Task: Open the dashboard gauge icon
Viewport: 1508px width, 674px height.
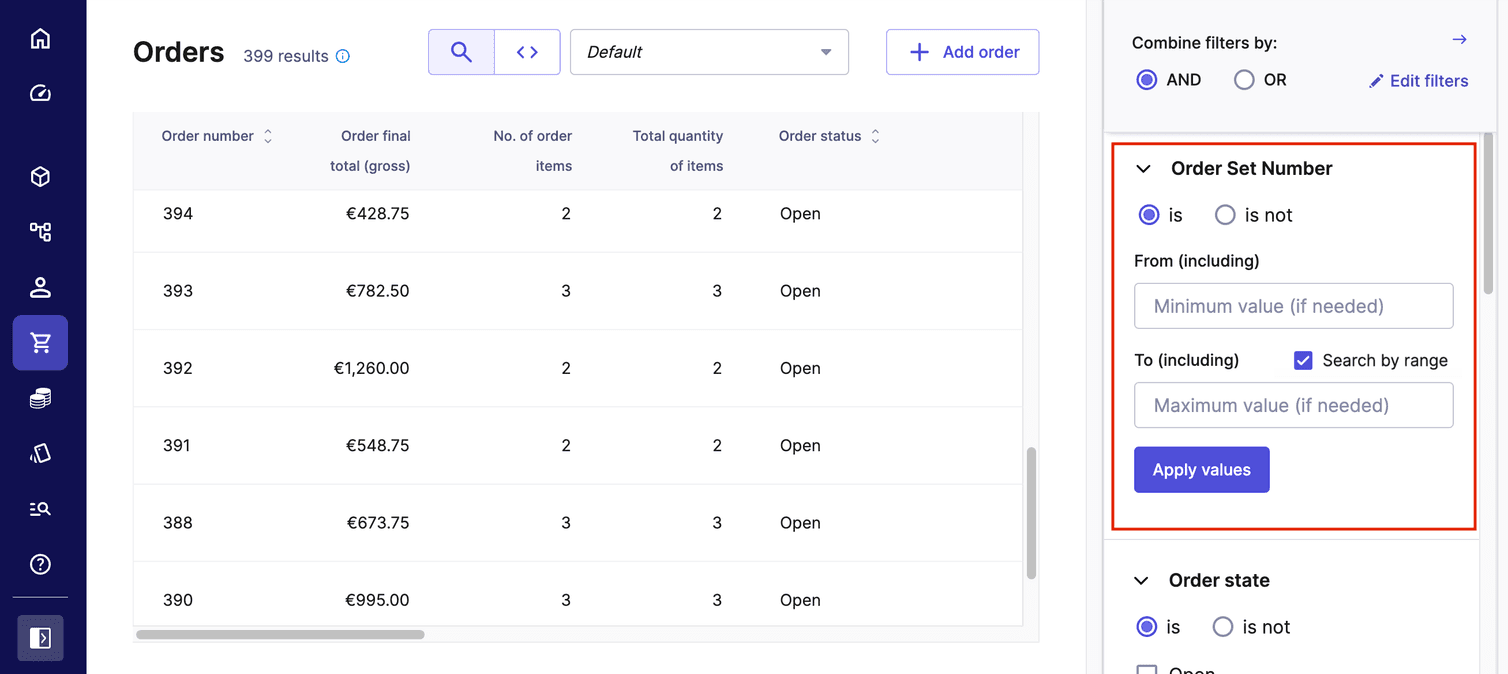Action: 40,93
